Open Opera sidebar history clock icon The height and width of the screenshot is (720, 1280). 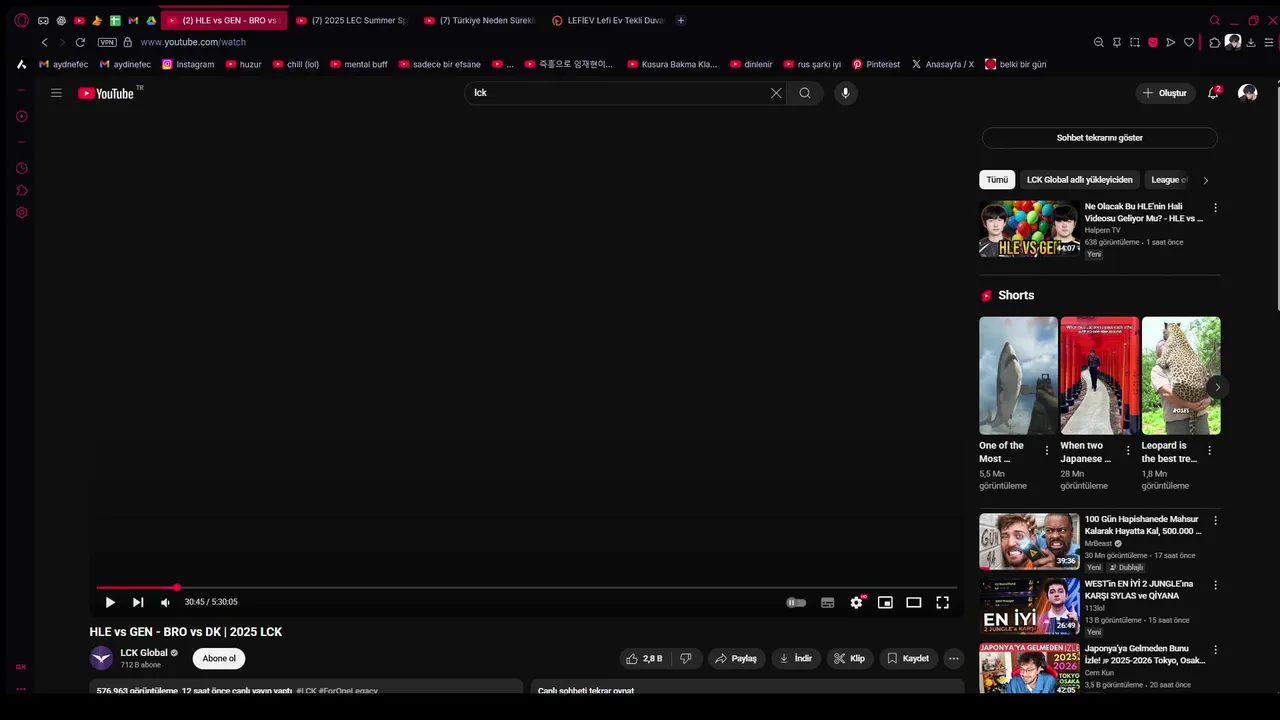[x=21, y=168]
